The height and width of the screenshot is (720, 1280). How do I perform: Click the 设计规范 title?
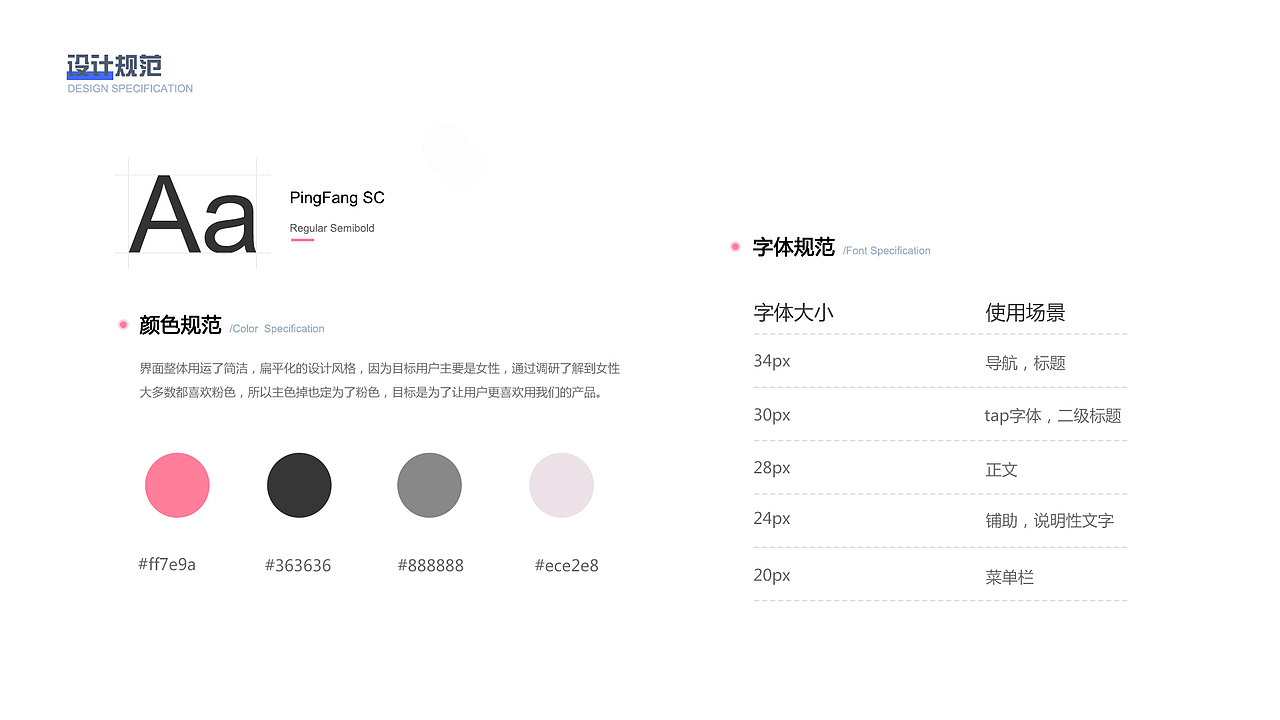114,66
